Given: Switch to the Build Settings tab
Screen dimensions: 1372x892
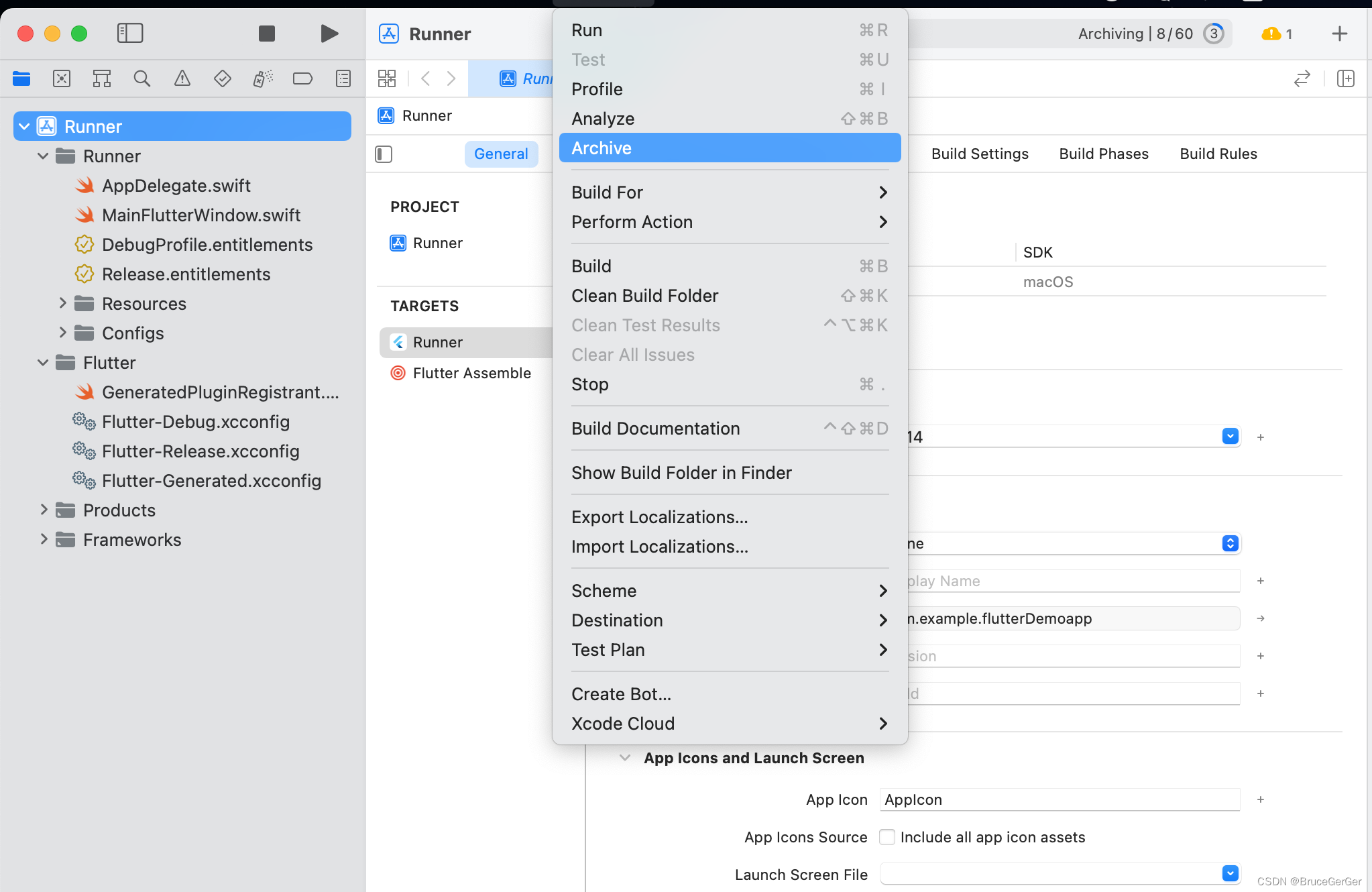Looking at the screenshot, I should tap(980, 154).
